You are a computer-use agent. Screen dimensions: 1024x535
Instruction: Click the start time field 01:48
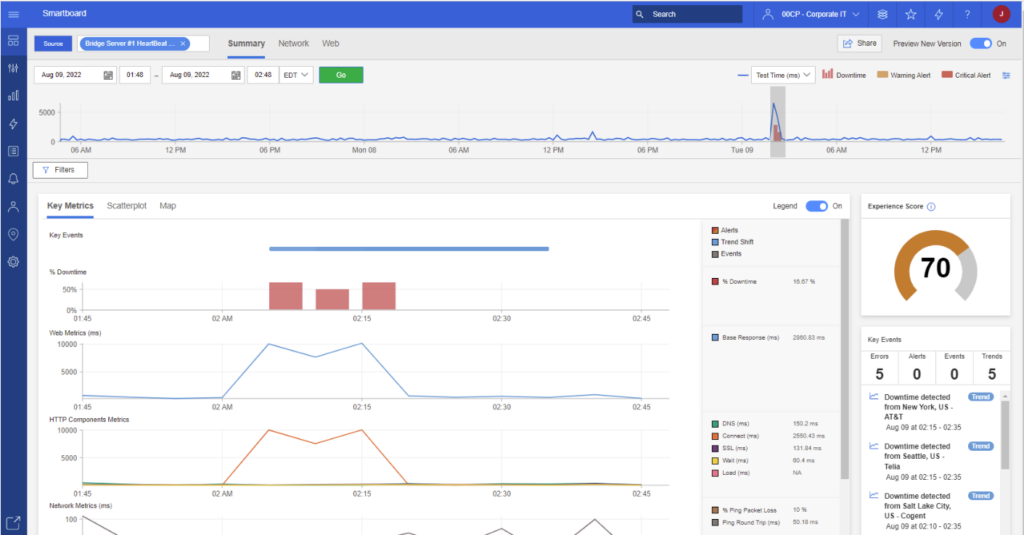click(x=135, y=75)
